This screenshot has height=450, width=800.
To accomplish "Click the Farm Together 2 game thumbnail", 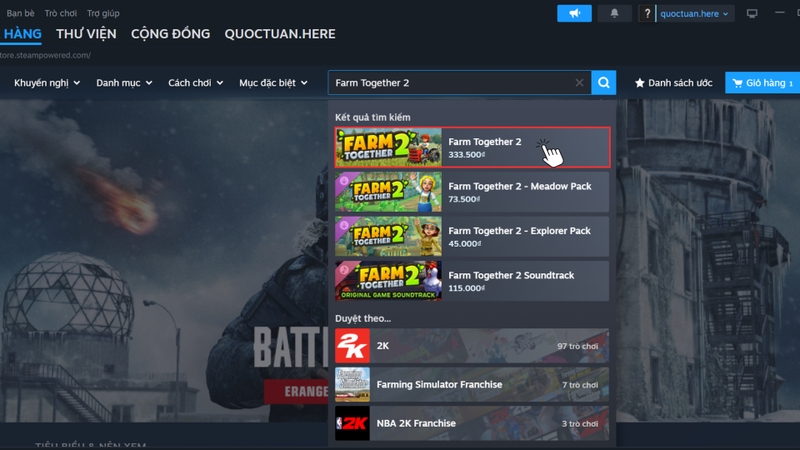I will coord(388,147).
